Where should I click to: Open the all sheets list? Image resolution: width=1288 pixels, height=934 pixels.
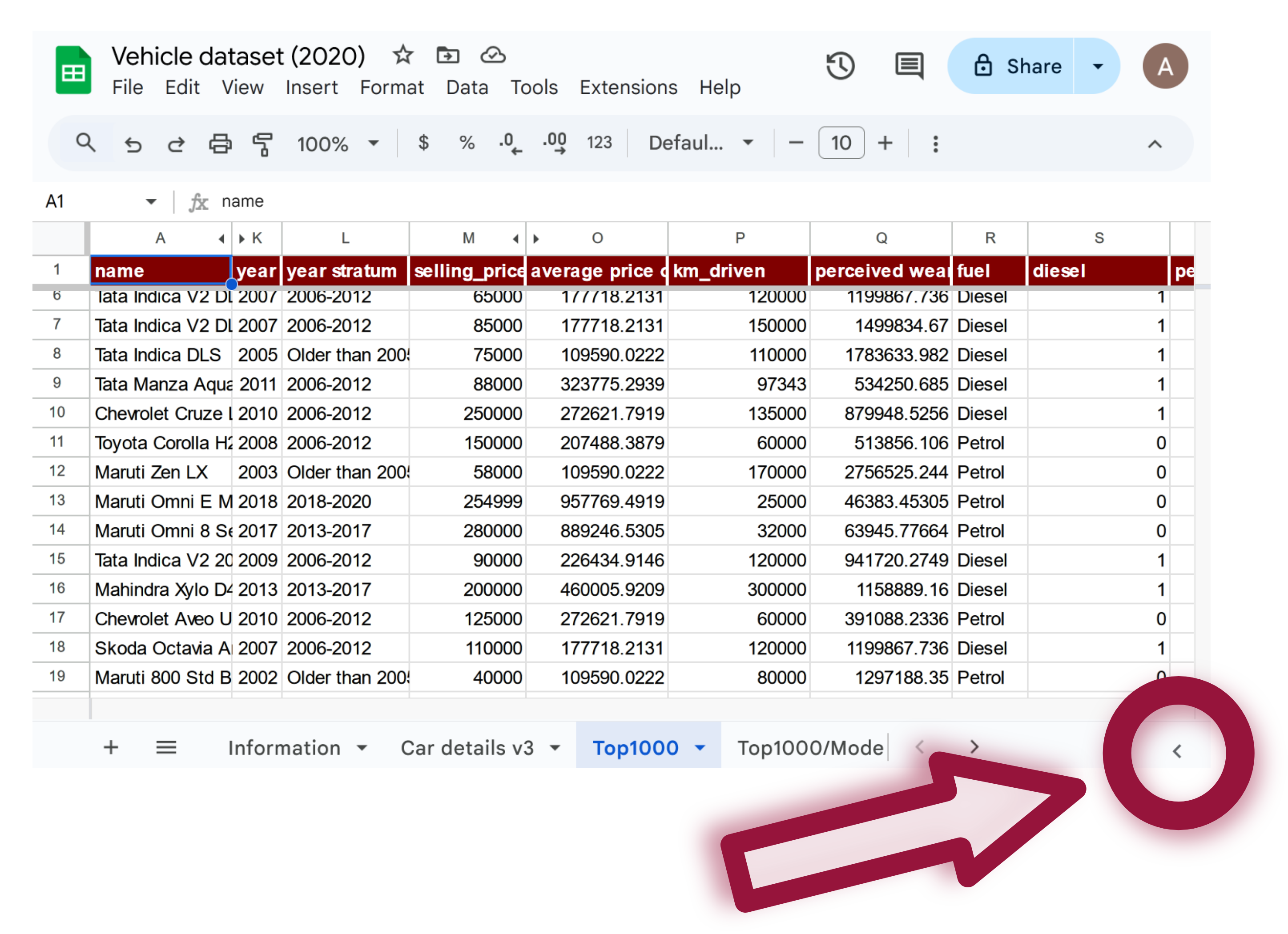click(166, 747)
